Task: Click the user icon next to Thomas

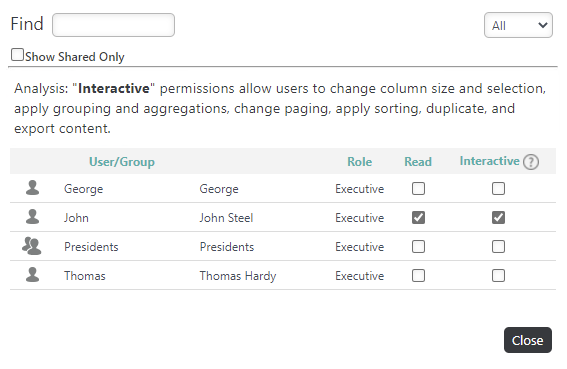Action: point(33,275)
